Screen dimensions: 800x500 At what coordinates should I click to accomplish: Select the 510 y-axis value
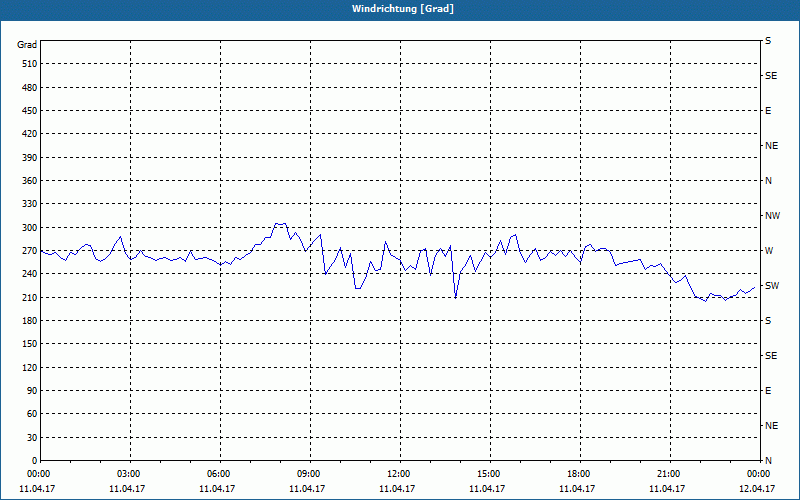coord(30,64)
